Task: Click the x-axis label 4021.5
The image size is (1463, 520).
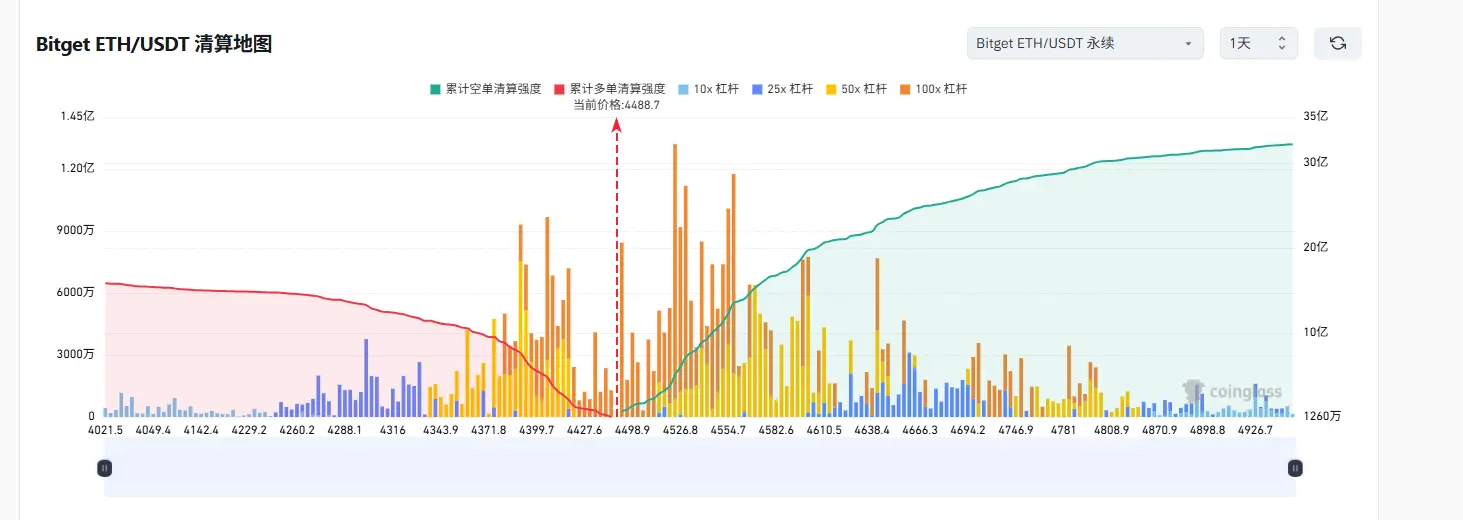Action: (x=105, y=430)
